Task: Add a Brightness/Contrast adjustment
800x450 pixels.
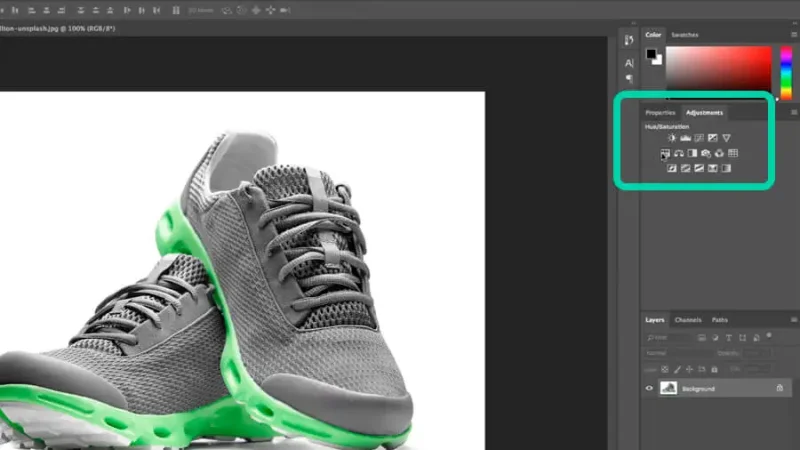Action: coord(671,138)
